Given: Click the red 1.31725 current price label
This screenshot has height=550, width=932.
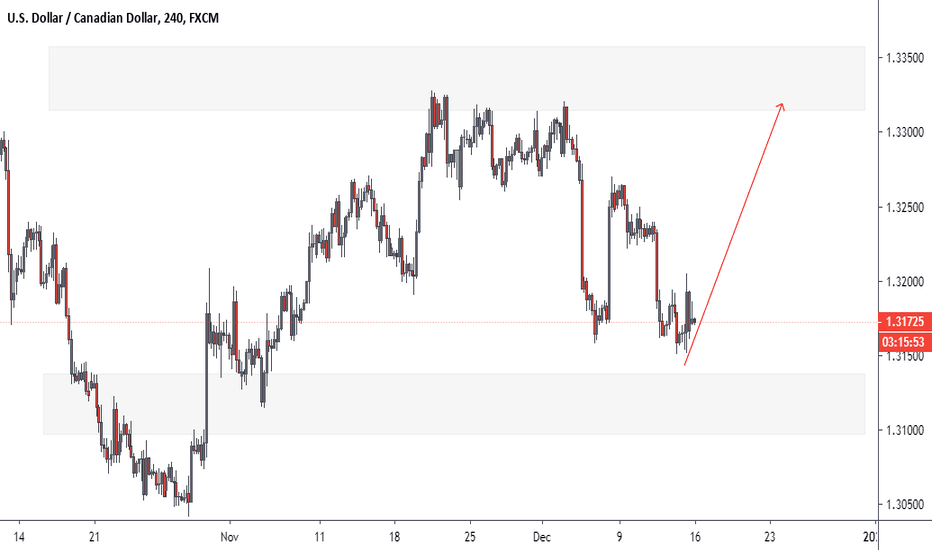Looking at the screenshot, I should pyautogui.click(x=905, y=322).
